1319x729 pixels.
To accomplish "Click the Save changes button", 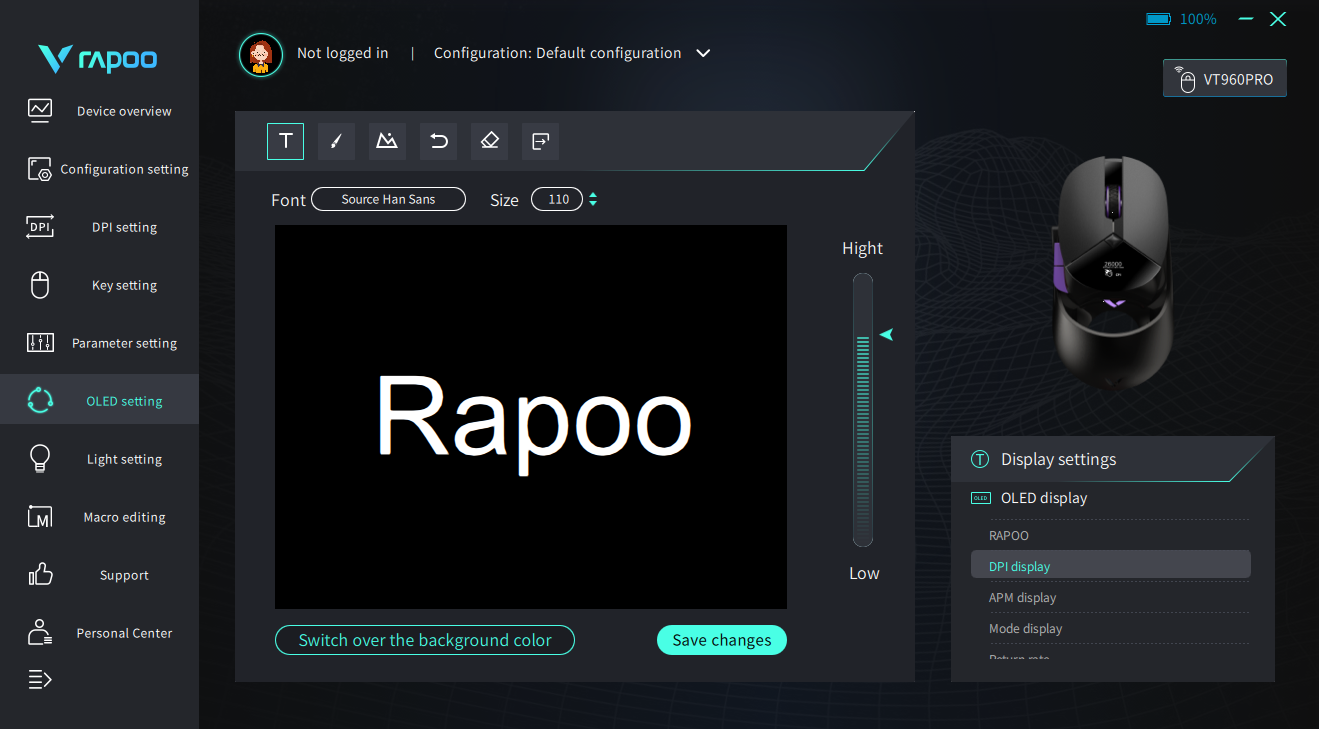I will click(x=722, y=640).
